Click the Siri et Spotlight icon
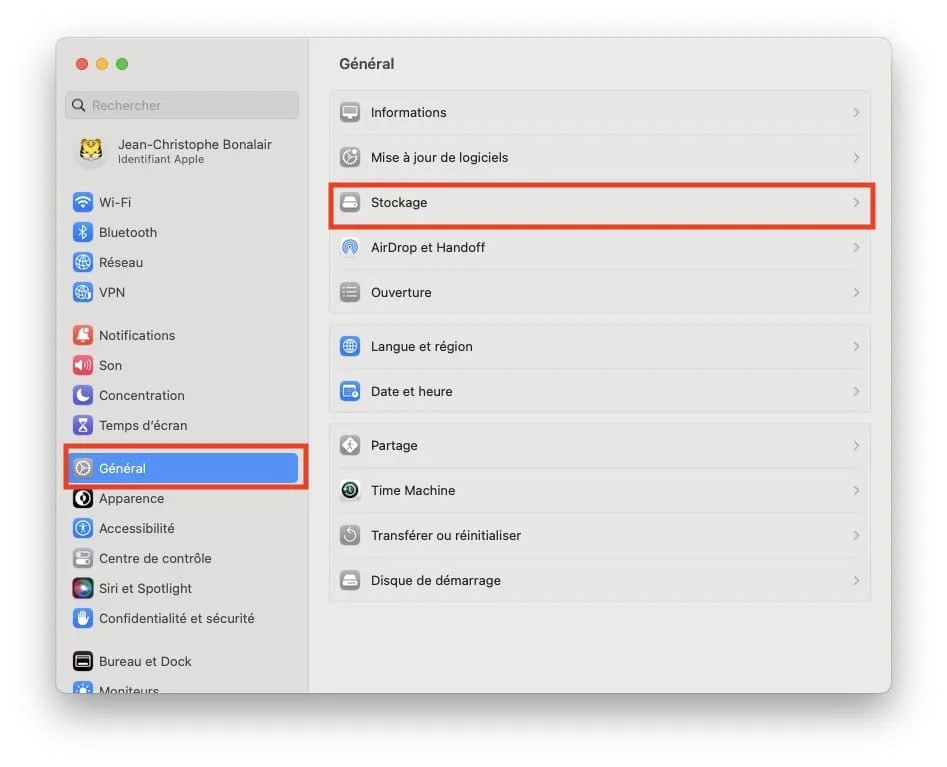Screen dimensions: 947x767 [x=83, y=588]
